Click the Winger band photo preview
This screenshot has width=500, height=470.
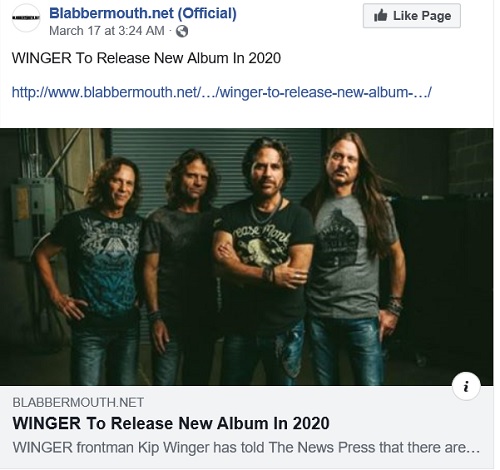click(x=246, y=257)
